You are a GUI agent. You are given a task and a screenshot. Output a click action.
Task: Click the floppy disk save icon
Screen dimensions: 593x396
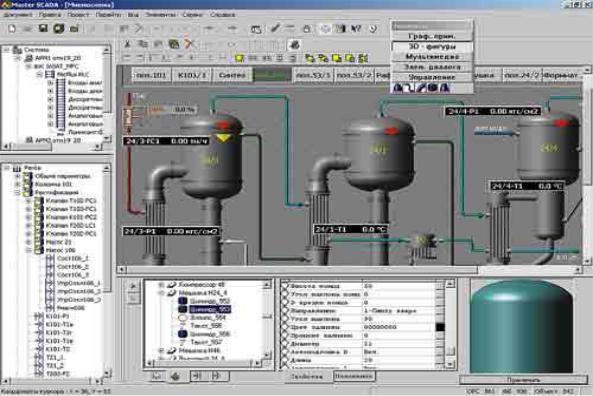43,28
